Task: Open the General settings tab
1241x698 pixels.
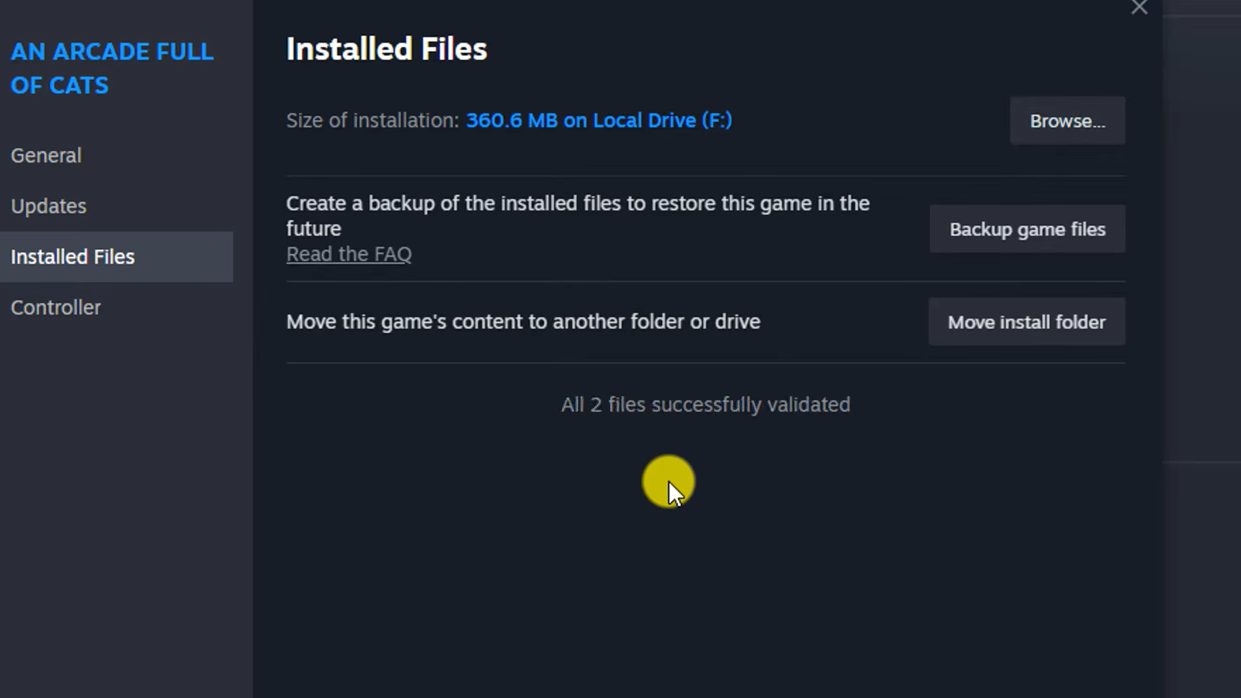Action: (46, 156)
